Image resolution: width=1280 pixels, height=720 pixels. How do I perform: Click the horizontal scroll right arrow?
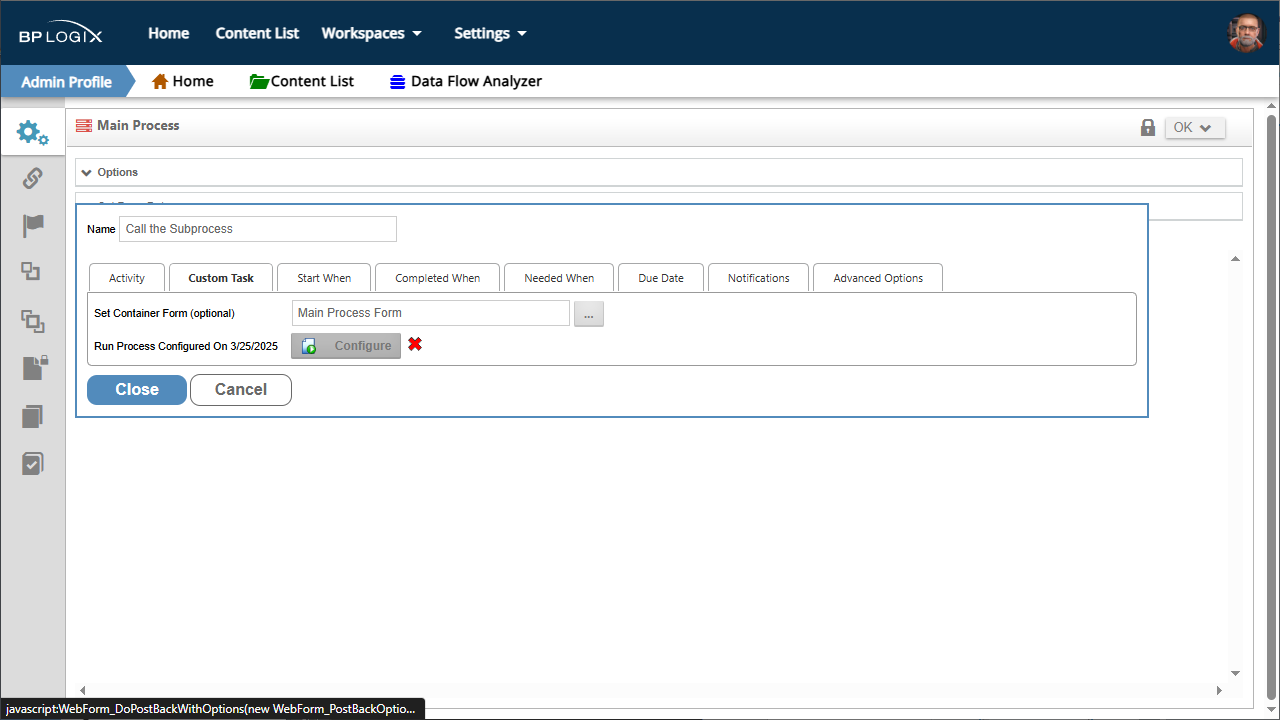tap(1219, 690)
